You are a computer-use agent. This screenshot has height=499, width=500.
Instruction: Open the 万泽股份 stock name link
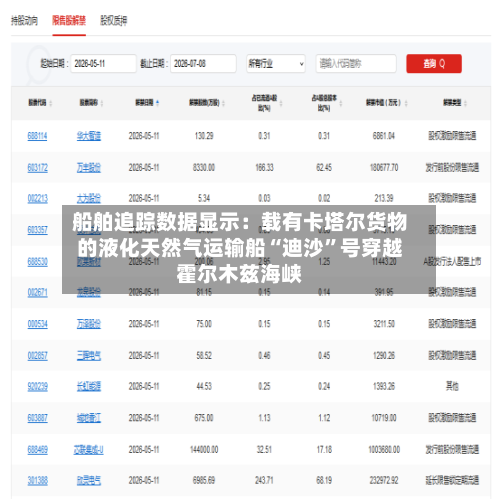click(x=89, y=324)
